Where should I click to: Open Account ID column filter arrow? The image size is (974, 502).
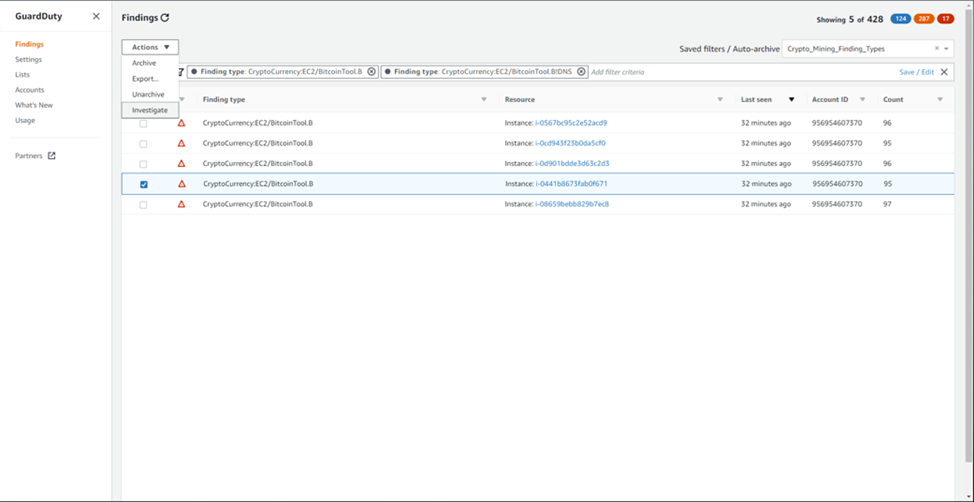coord(862,99)
